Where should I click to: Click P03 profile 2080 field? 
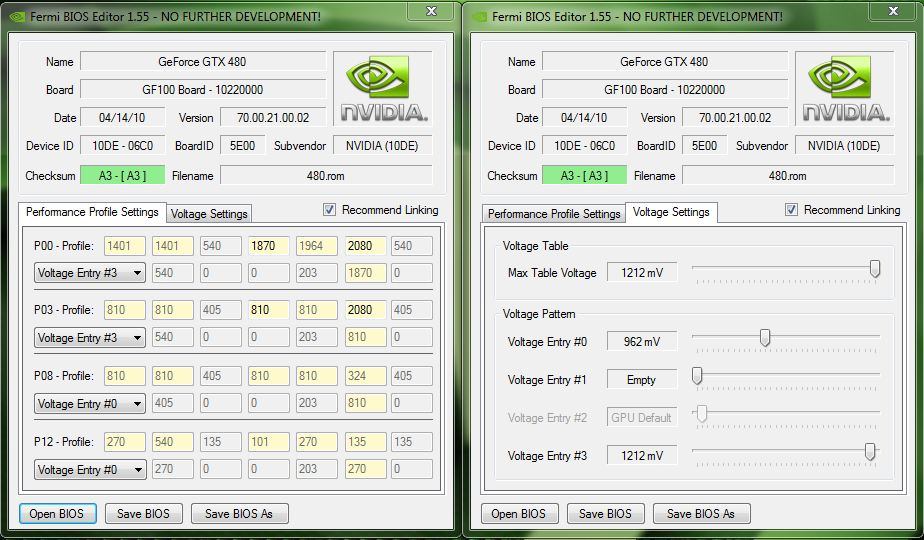(x=365, y=309)
